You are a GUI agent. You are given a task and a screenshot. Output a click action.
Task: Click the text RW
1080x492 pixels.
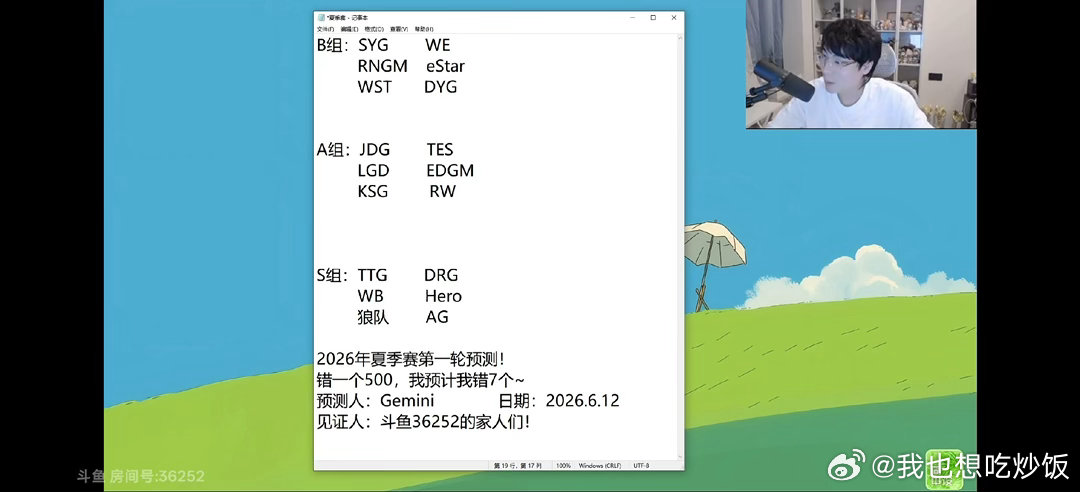[x=442, y=191]
